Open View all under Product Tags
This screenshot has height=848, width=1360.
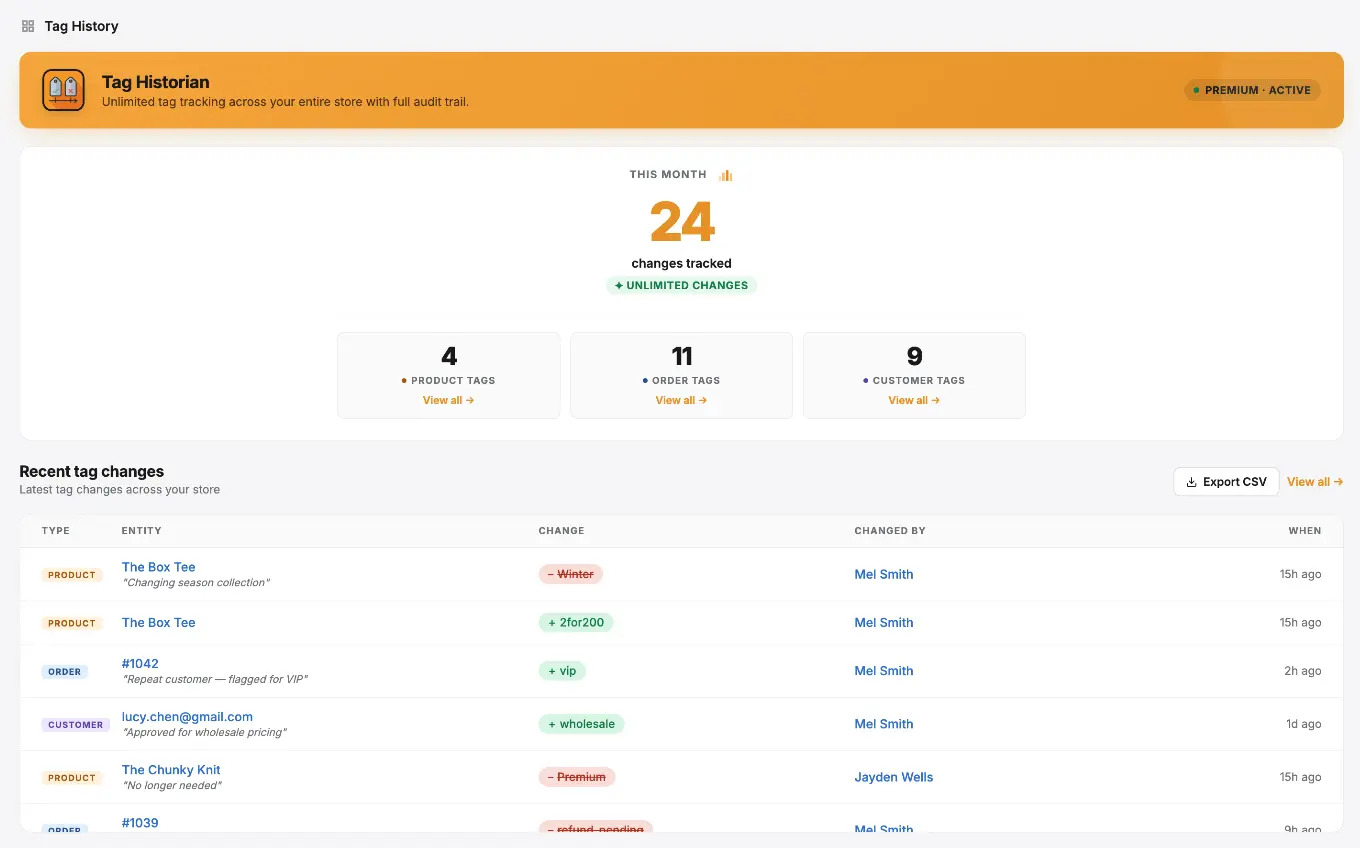tap(449, 400)
